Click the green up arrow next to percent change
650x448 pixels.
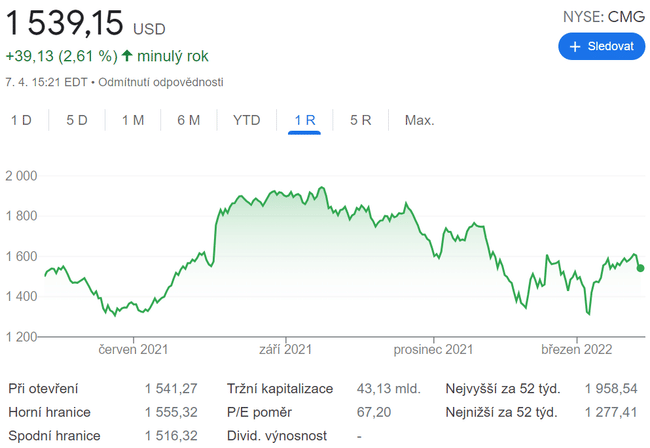pos(127,56)
